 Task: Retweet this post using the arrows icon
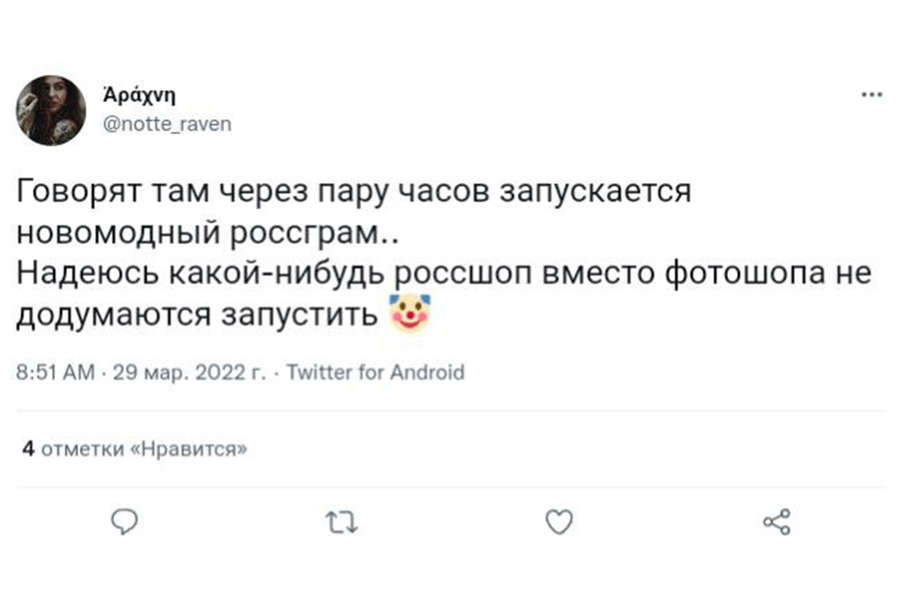pos(342,521)
